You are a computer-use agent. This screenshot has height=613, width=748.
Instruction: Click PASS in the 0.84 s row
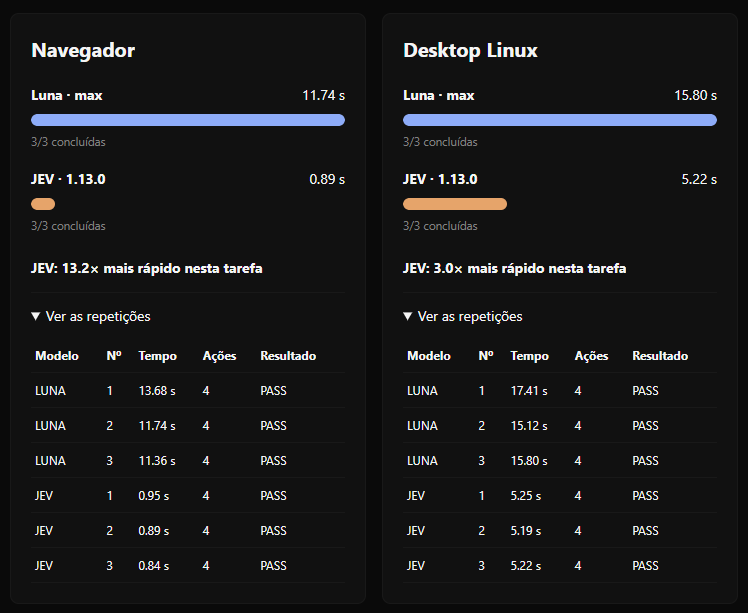pyautogui.click(x=273, y=566)
